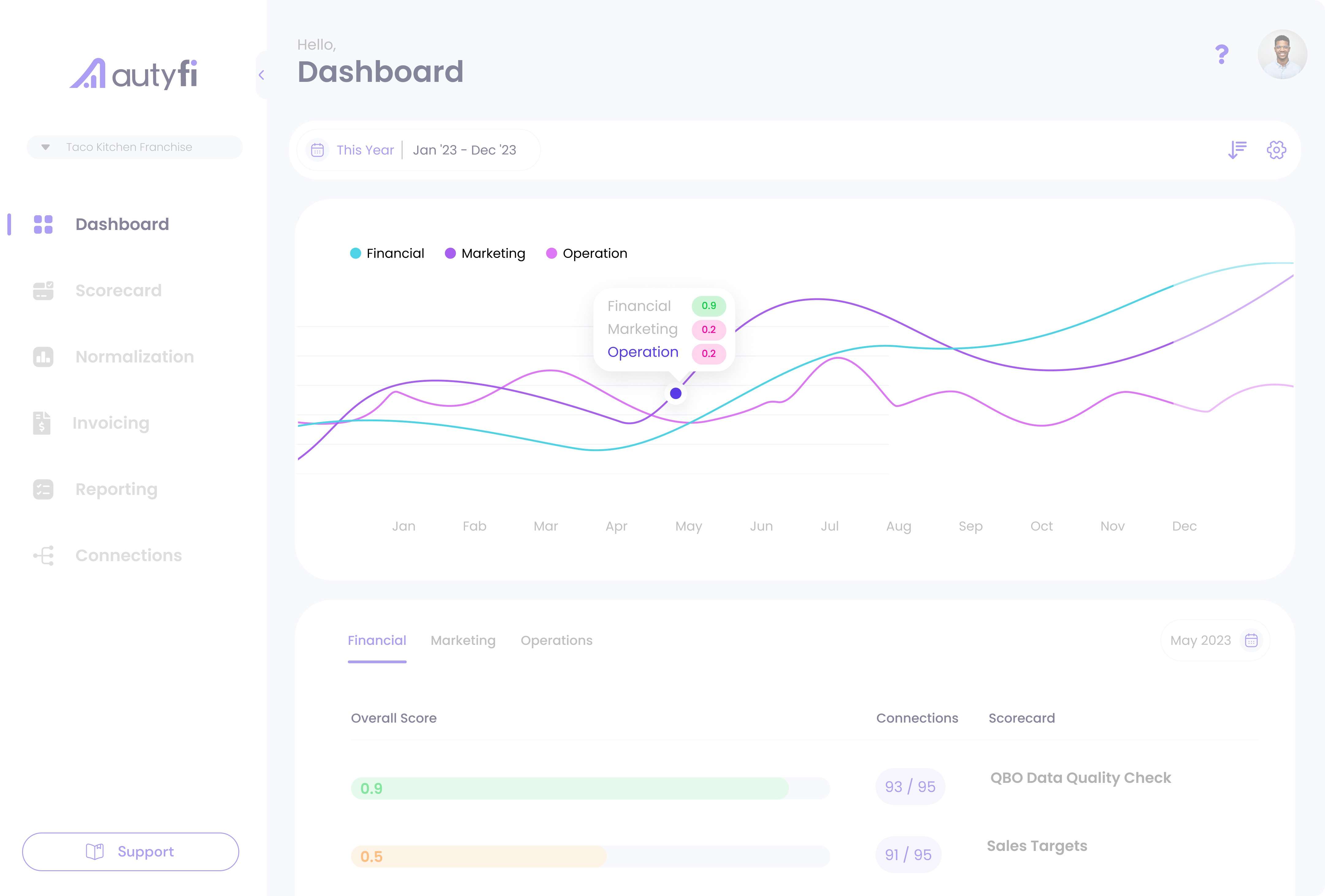The image size is (1325, 896).
Task: Click the sort descending icon
Action: [1237, 150]
